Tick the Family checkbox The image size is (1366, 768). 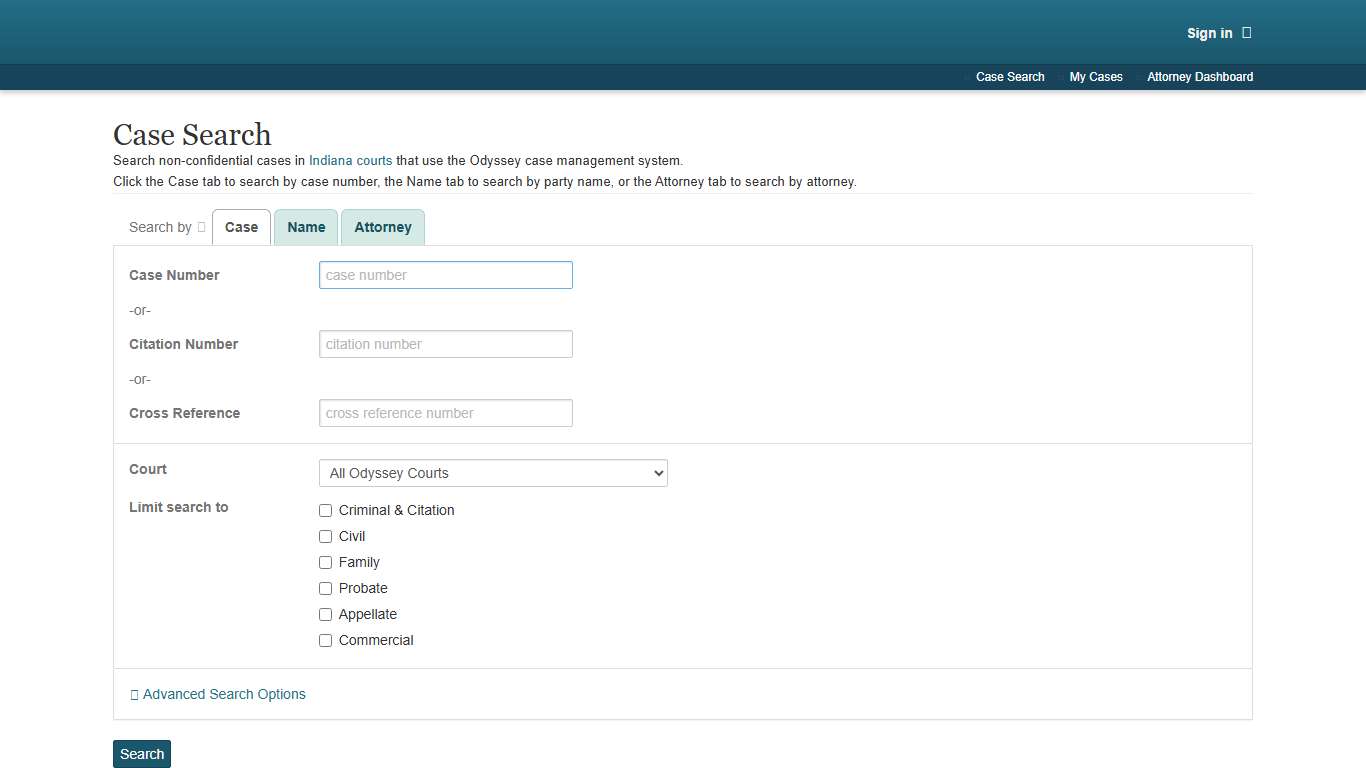pos(325,562)
